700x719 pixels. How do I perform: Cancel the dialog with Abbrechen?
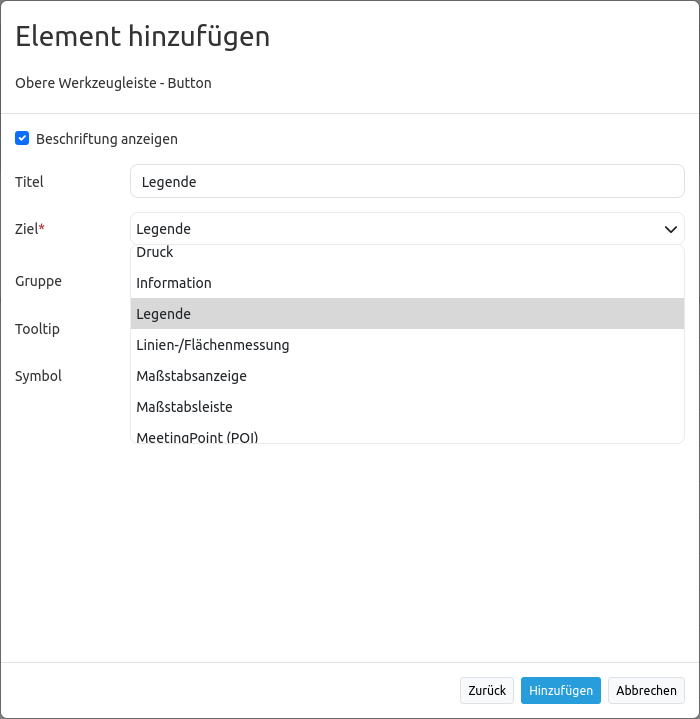click(646, 691)
